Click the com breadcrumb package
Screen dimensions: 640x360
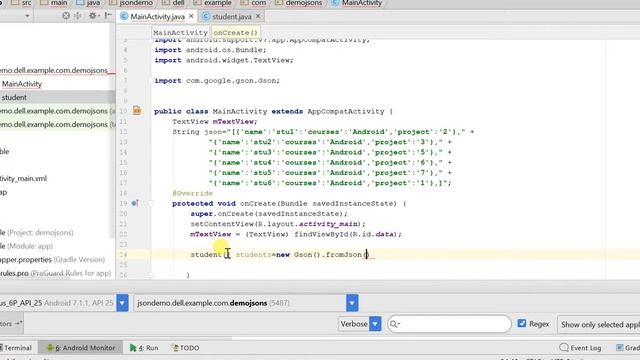(x=253, y=3)
